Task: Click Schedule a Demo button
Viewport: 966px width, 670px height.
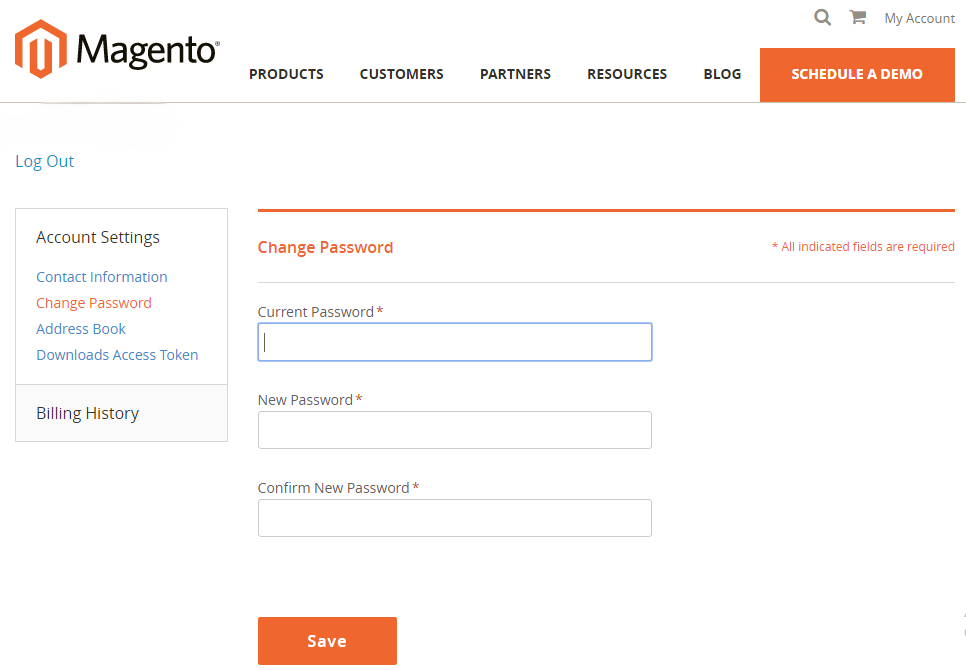Action: pos(857,75)
